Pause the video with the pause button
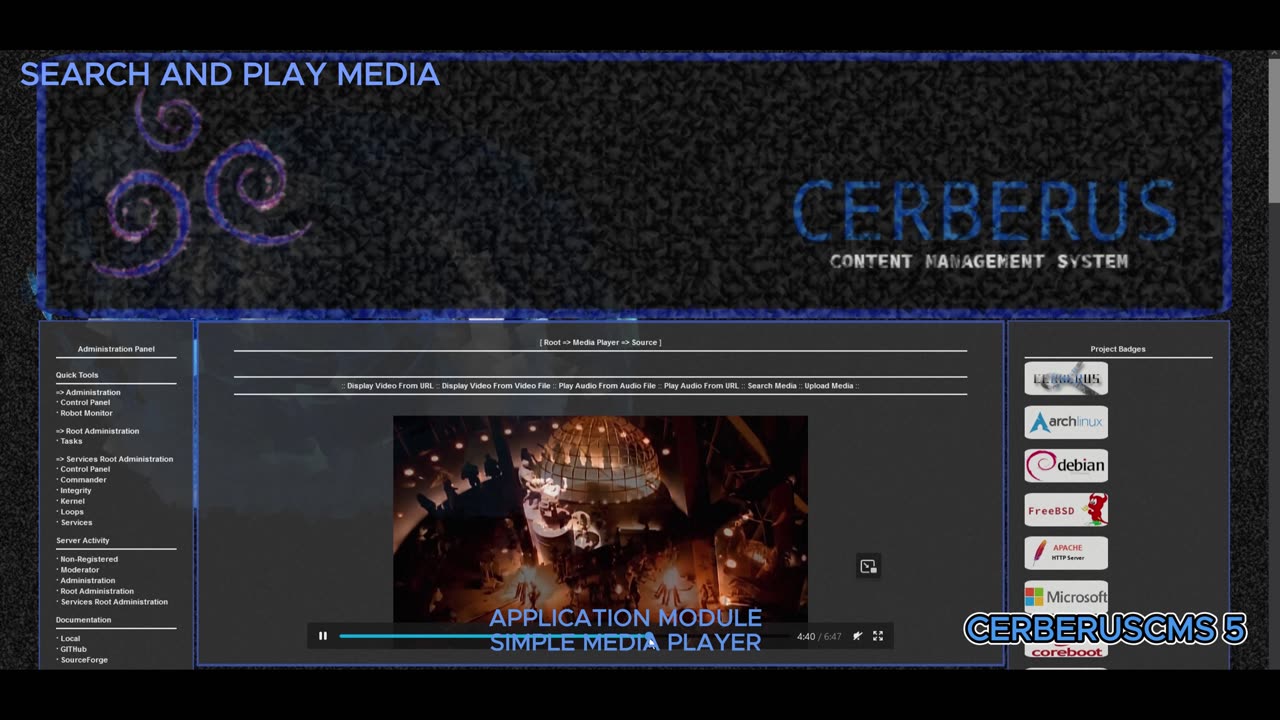 point(323,636)
